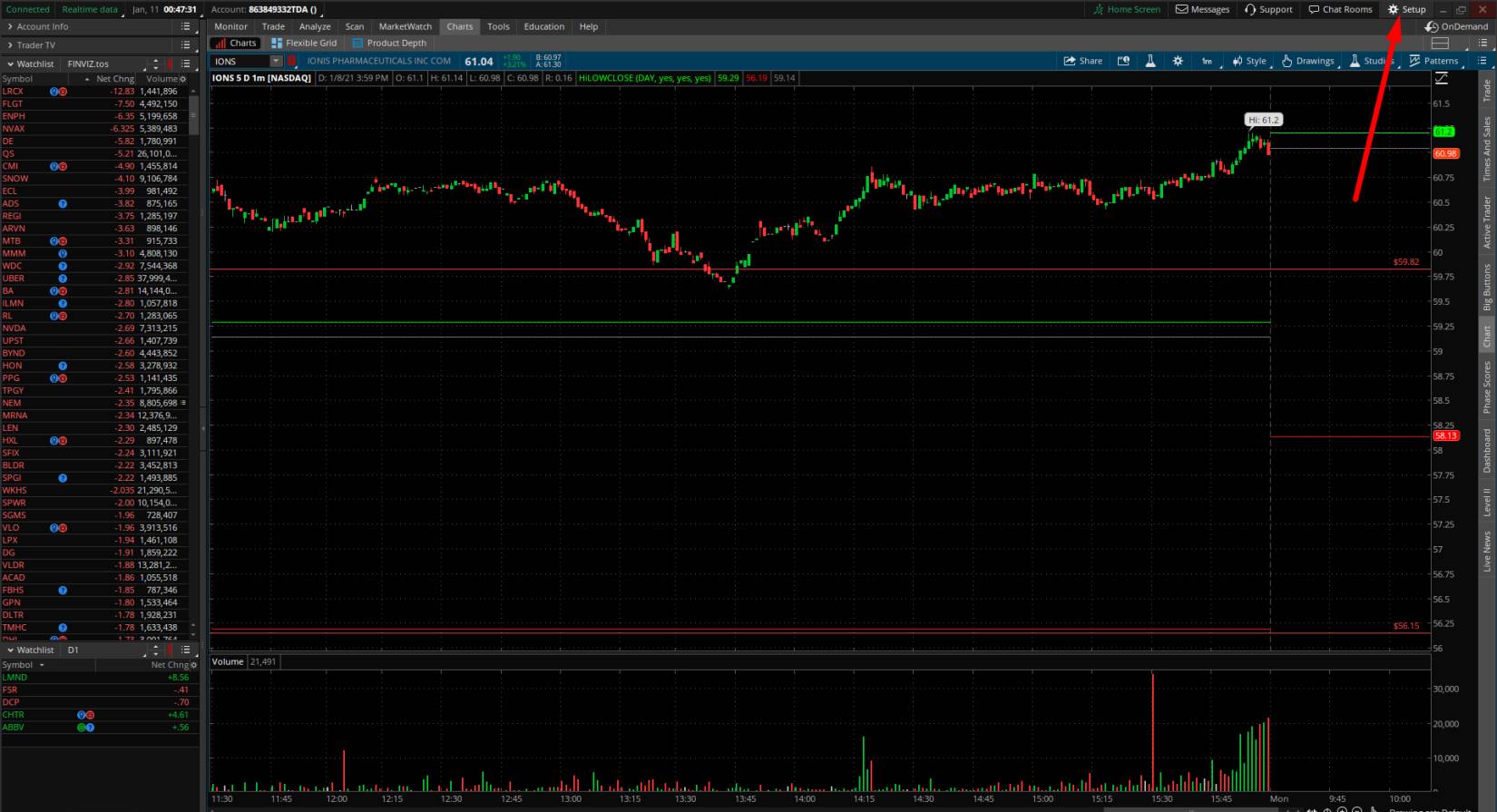The width and height of the screenshot is (1497, 812).
Task: Open Messages from the top bar
Action: 1202,9
